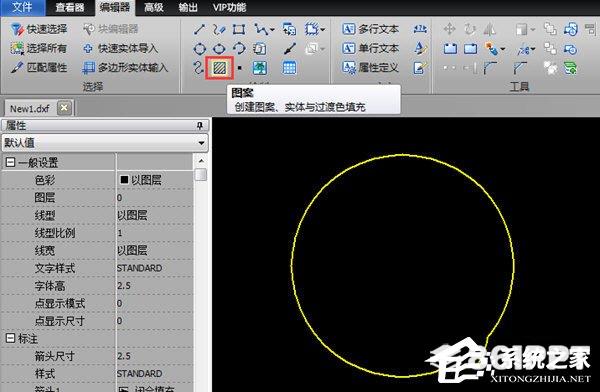Select the Arc drawing tool
Screen dimensions: 600x392
[239, 48]
